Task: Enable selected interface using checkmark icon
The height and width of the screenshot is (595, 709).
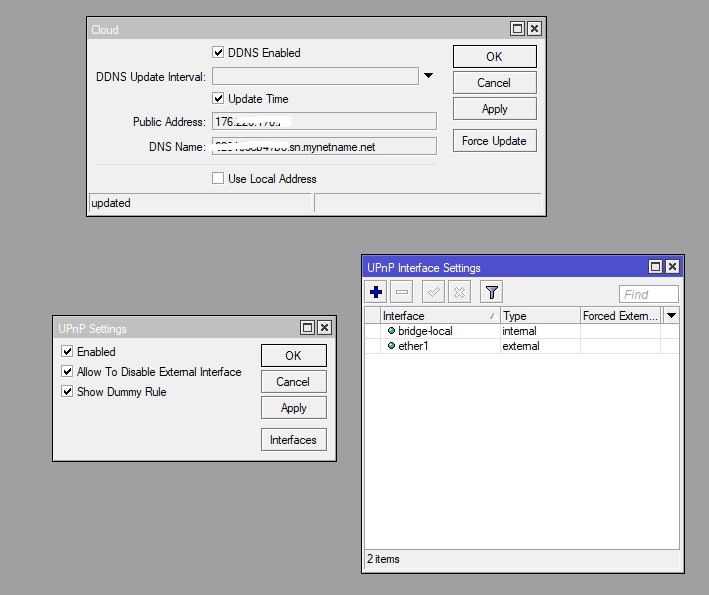Action: [433, 292]
